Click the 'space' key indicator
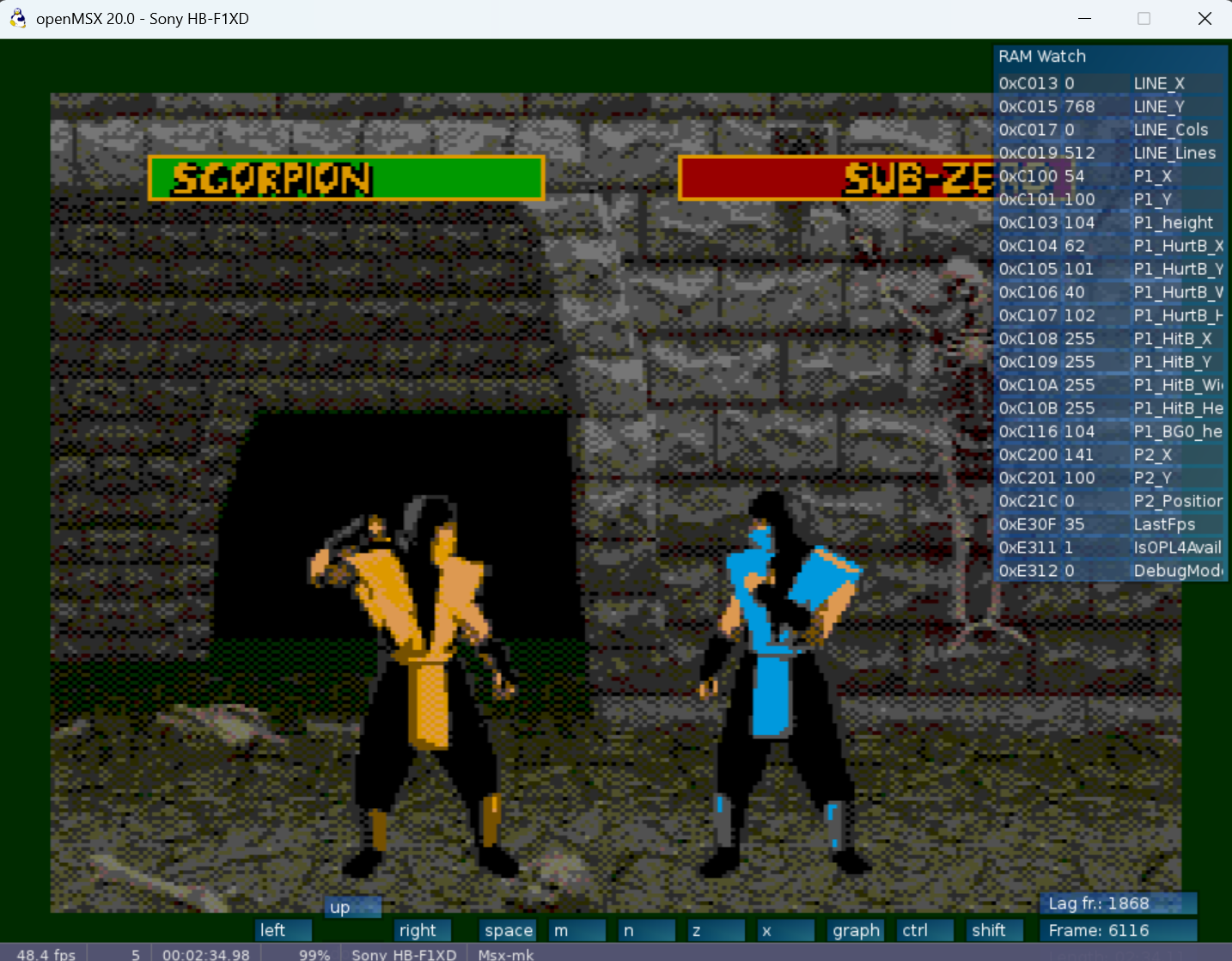The width and height of the screenshot is (1232, 961). [508, 930]
